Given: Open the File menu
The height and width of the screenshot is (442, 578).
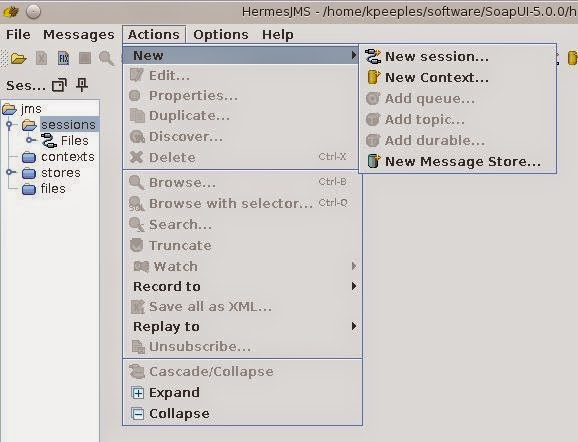Looking at the screenshot, I should [x=18, y=35].
